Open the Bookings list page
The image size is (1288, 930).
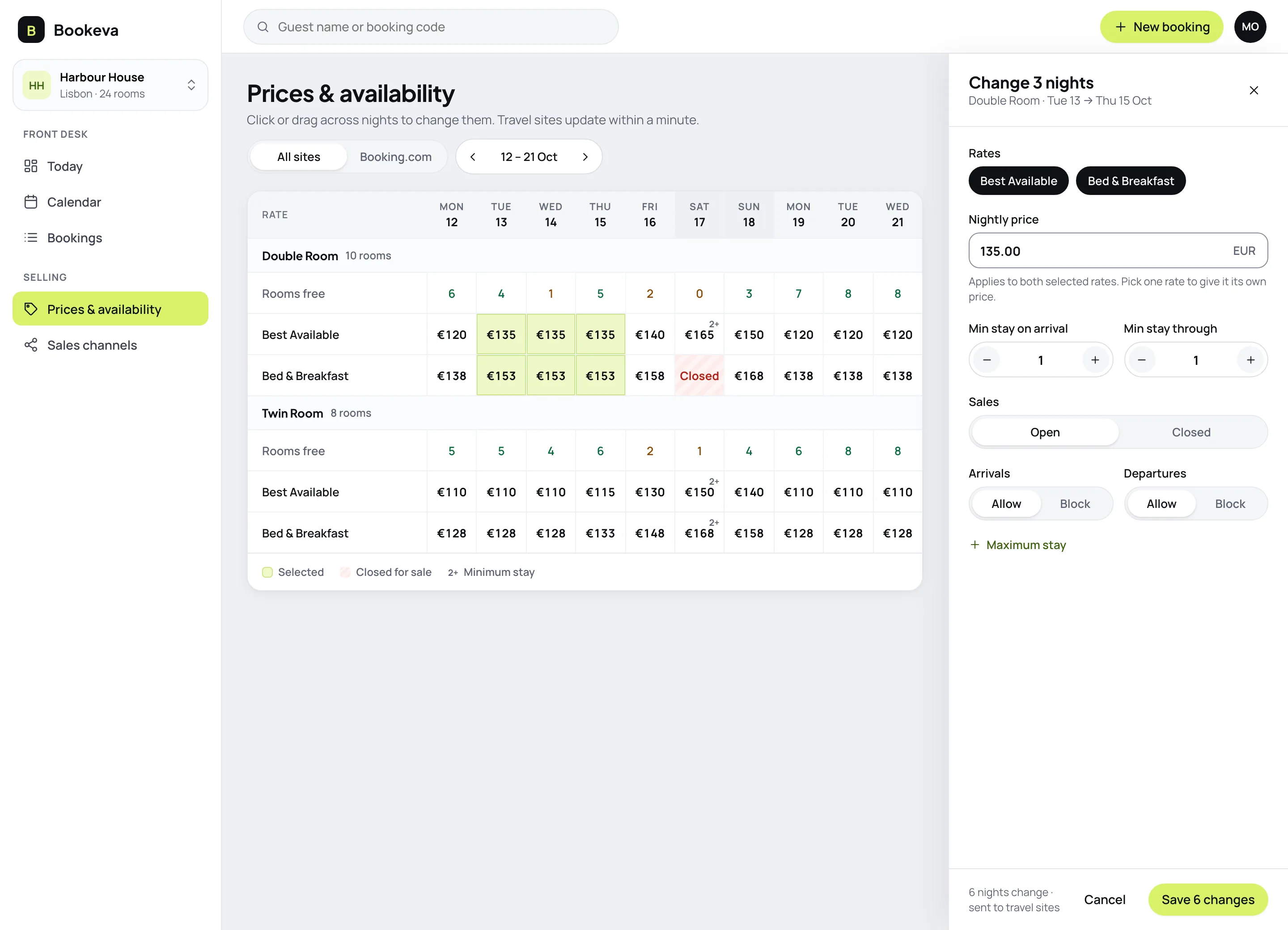110,237
